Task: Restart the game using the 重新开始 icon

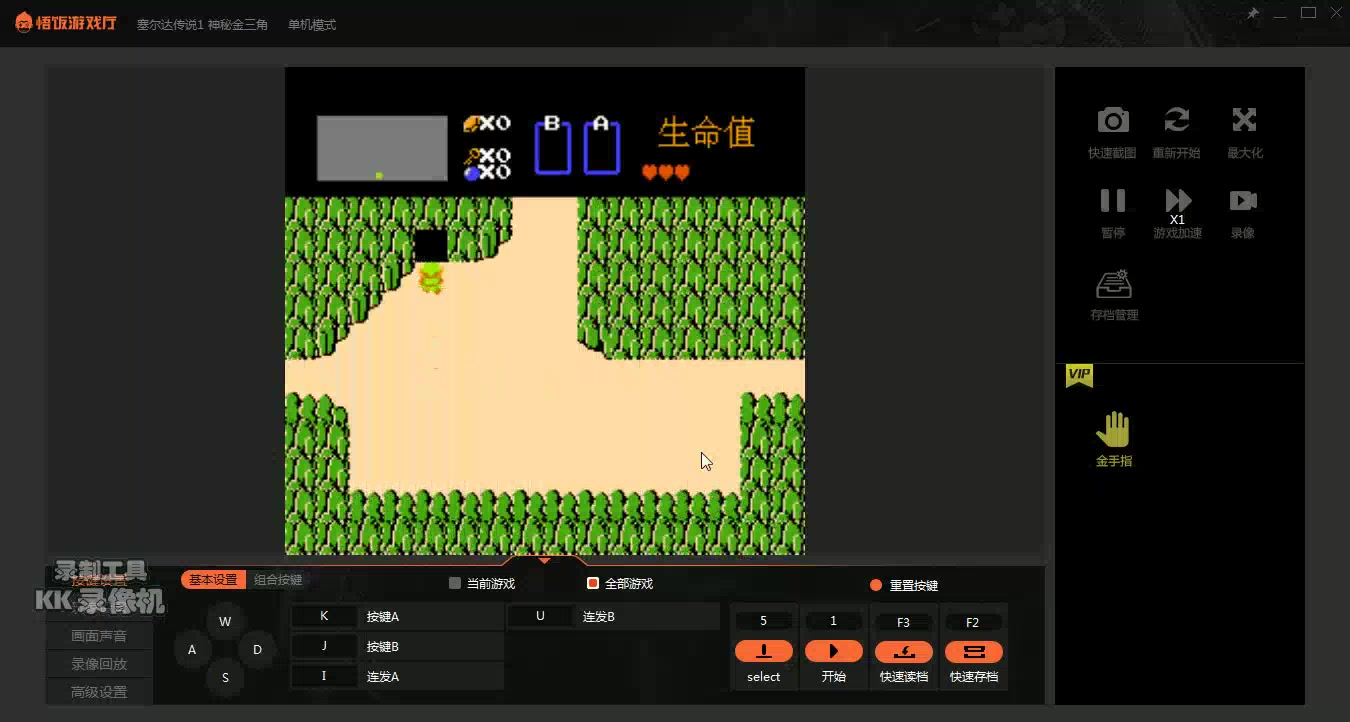Action: (1177, 120)
